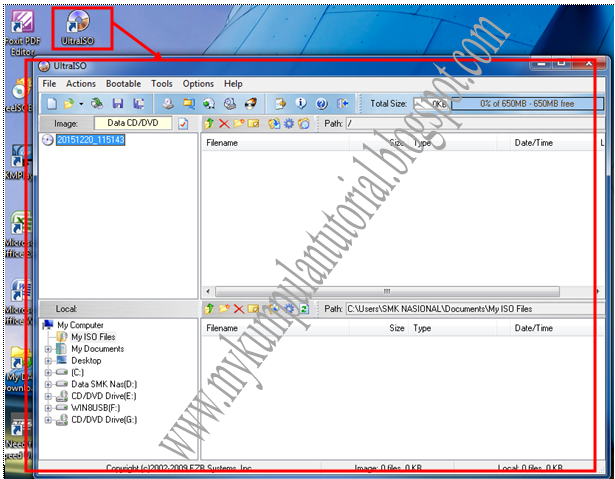Click Rename icon in Local pane toolbar
The image size is (615, 479).
(x=253, y=309)
